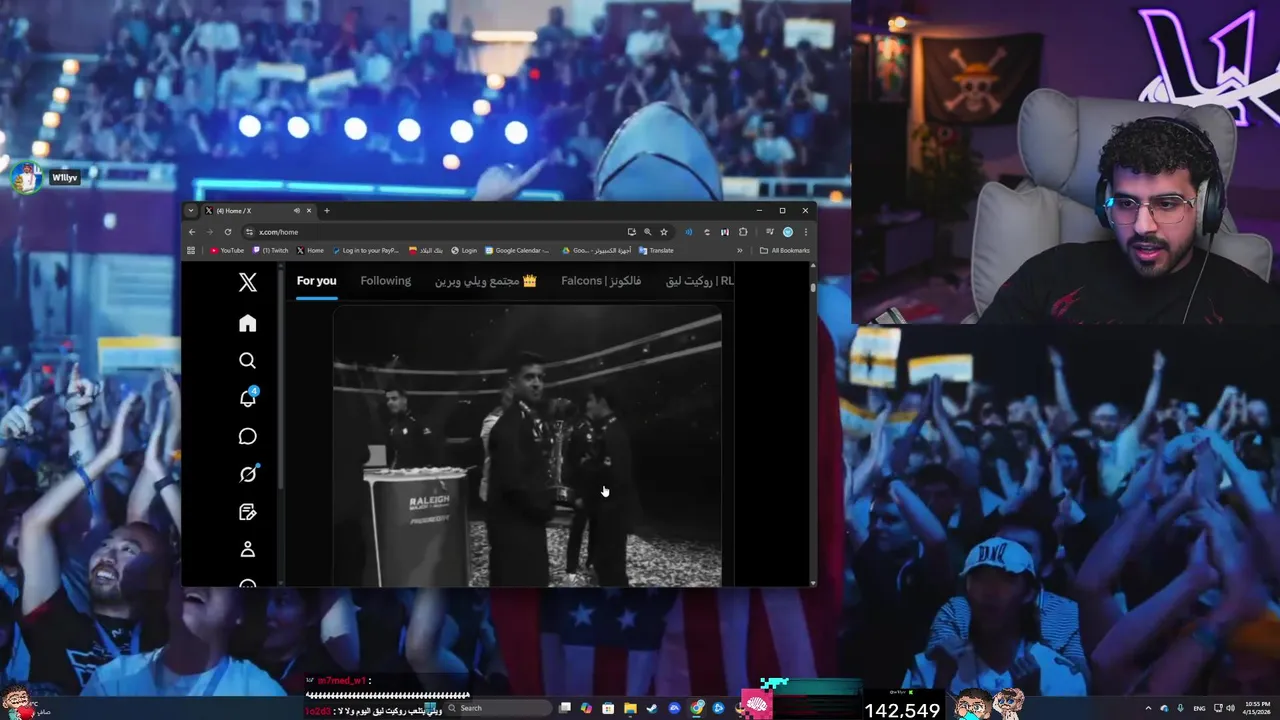Screen dimensions: 1280x720
Task: Bookmark this page with the star icon
Action: pyautogui.click(x=663, y=232)
